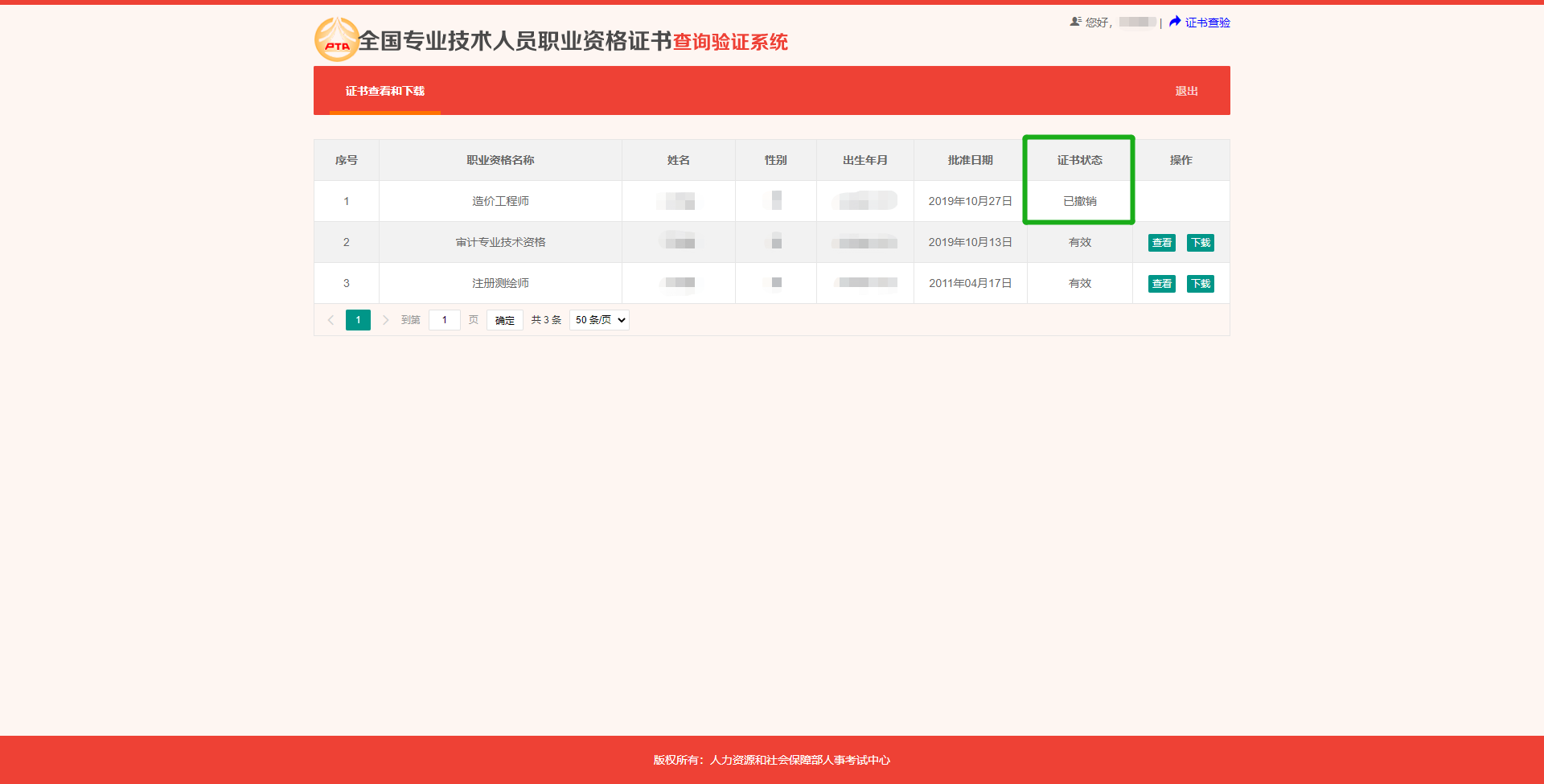This screenshot has height=784, width=1544.
Task: Click the blue share arrow icon near 证书查验
Action: [x=1173, y=22]
